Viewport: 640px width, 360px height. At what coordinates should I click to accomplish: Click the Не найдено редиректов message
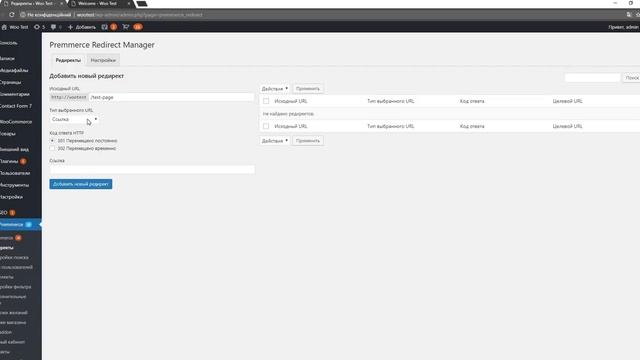click(288, 113)
